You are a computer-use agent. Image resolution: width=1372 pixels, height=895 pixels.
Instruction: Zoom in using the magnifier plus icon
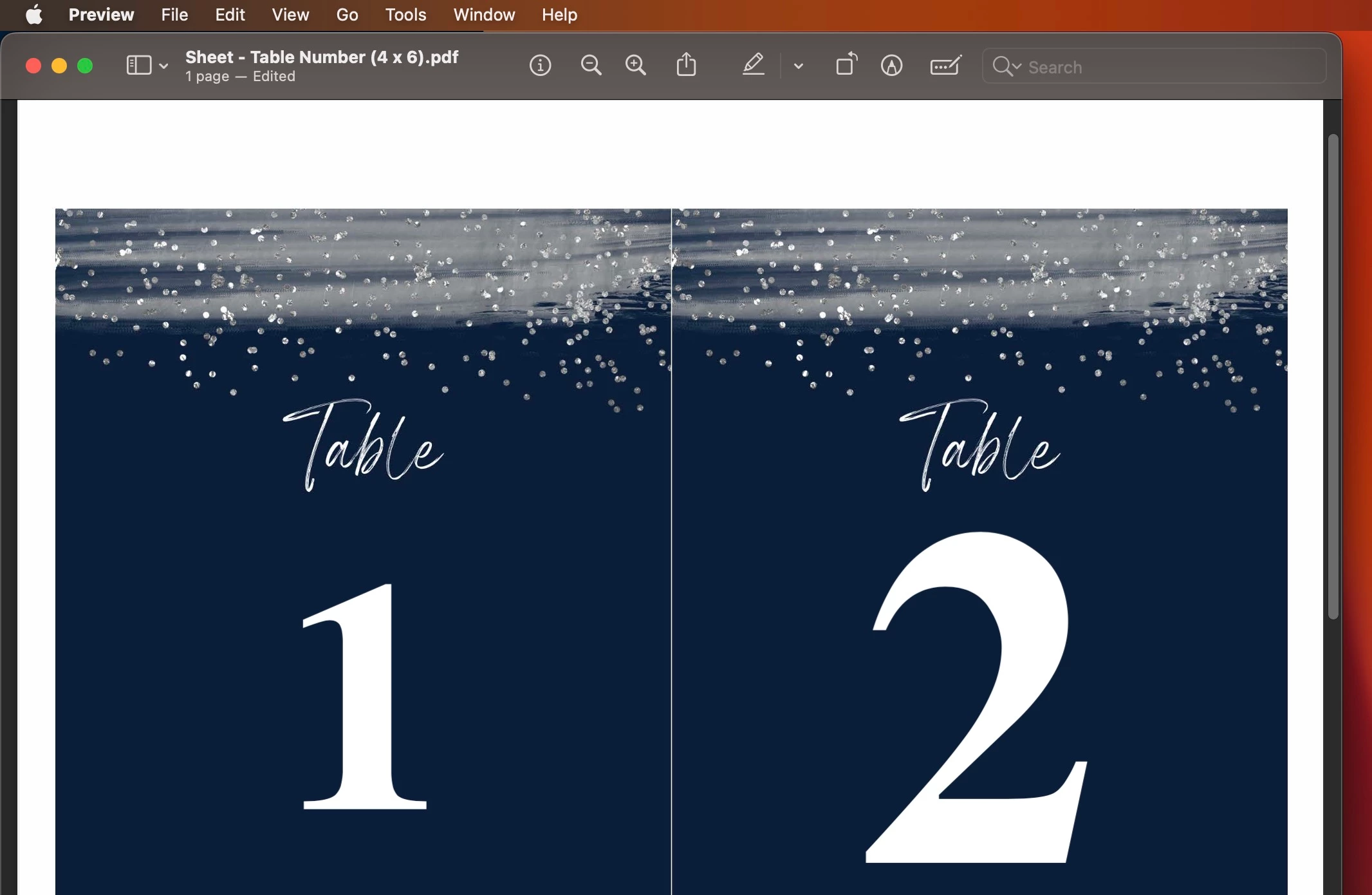[636, 66]
